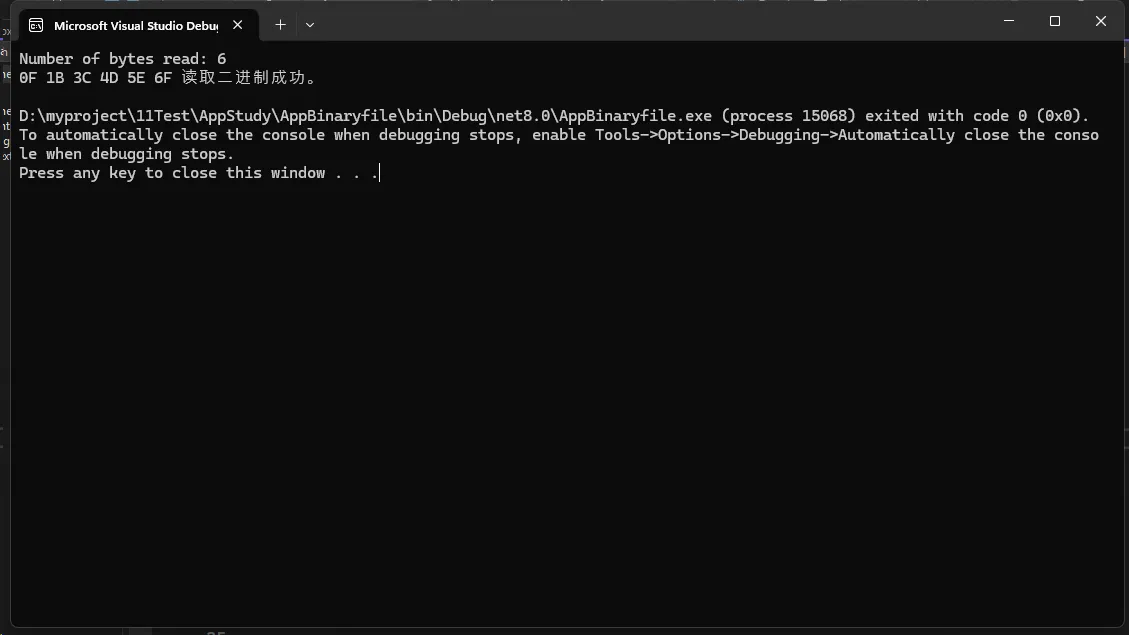This screenshot has height=635, width=1129.
Task: Click the hex output '0F 1B 3C 4D 5E 6F'
Action: [95, 78]
